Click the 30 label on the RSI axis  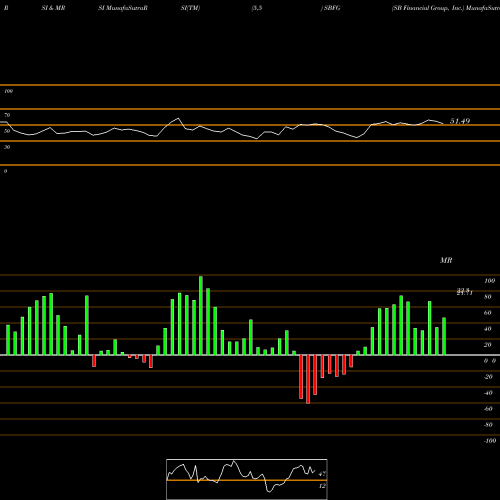(x=7, y=147)
